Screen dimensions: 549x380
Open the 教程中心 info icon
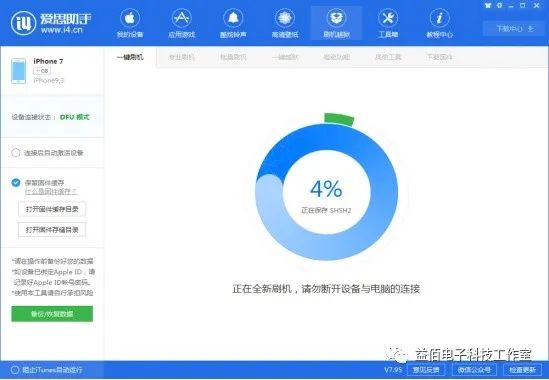[x=439, y=18]
